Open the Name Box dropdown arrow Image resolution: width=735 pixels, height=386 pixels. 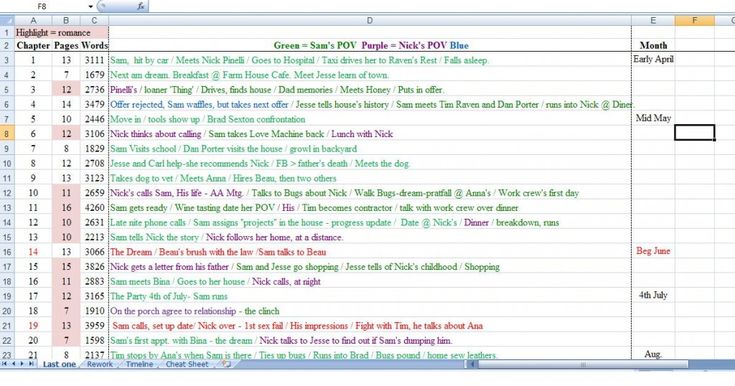pyautogui.click(x=90, y=7)
